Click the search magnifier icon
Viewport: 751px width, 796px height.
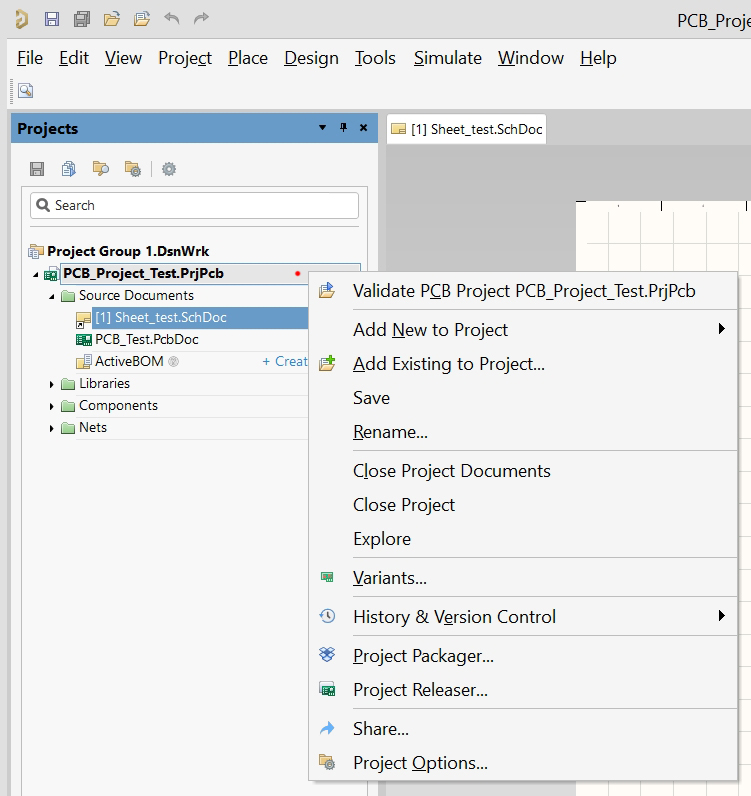click(43, 205)
